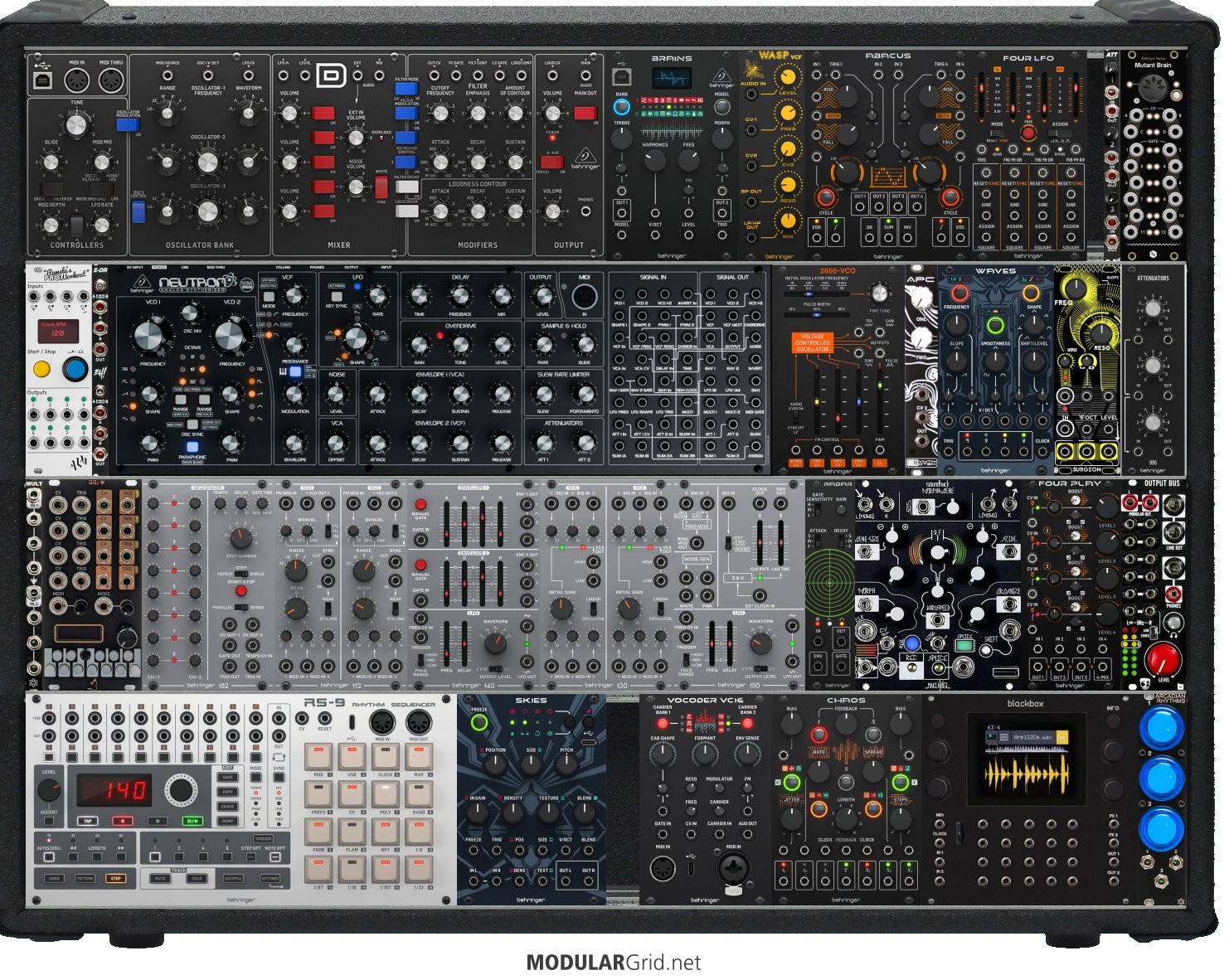The height and width of the screenshot is (980, 1229).
Task: Click the red 140 tempo display
Action: coord(113,790)
